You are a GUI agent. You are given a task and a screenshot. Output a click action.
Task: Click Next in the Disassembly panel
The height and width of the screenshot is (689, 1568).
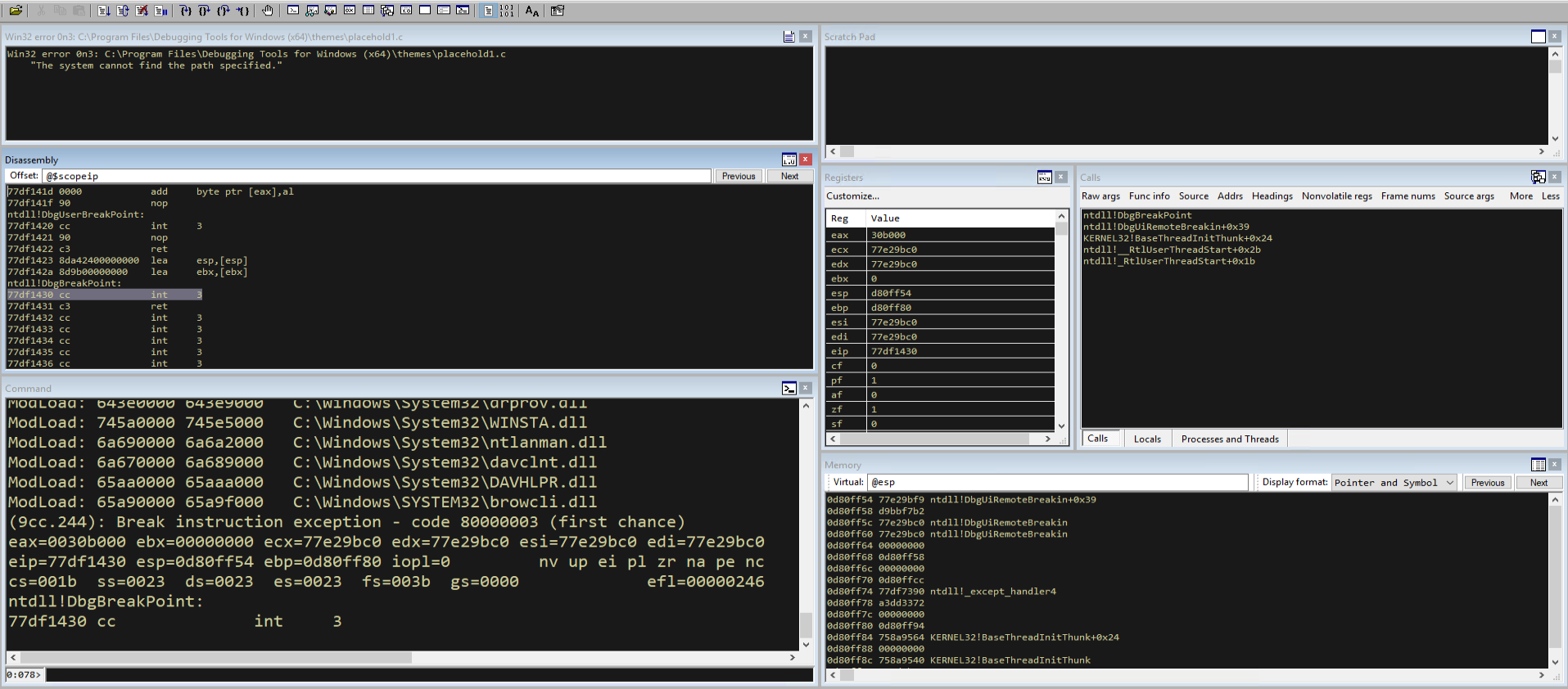(789, 176)
